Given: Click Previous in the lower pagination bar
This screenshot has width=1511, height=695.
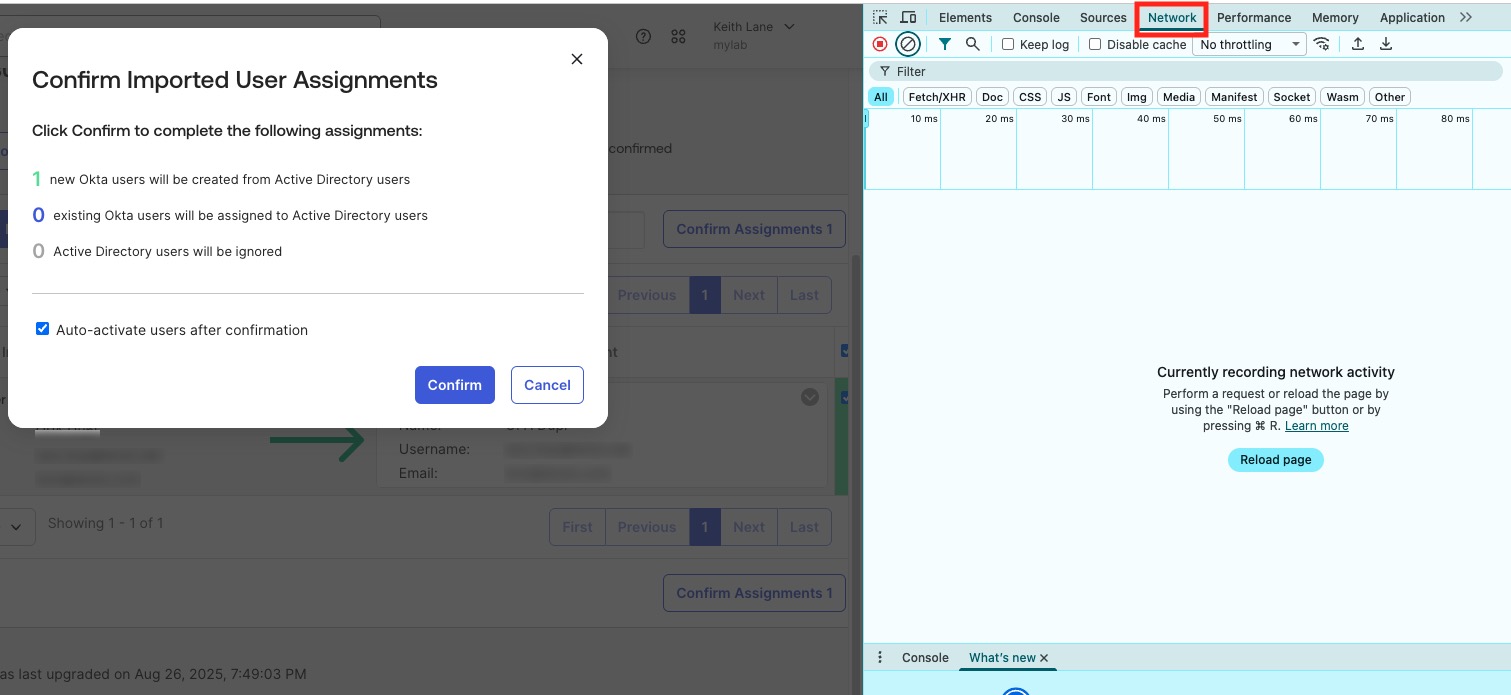Looking at the screenshot, I should (x=647, y=527).
